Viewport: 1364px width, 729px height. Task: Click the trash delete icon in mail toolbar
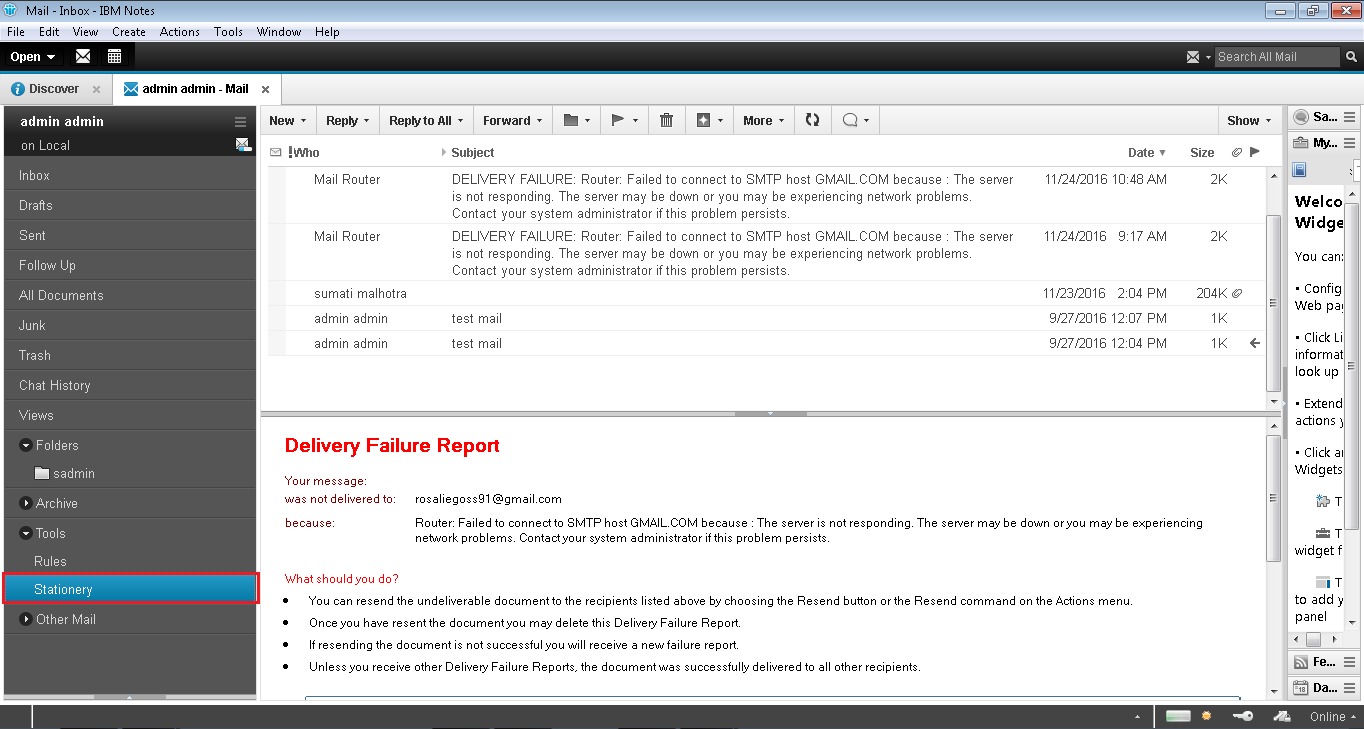click(666, 120)
